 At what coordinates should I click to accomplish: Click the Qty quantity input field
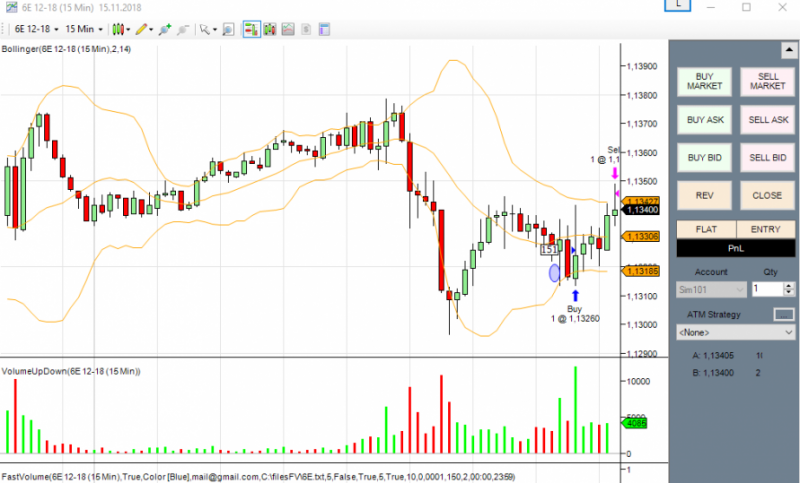(x=768, y=289)
